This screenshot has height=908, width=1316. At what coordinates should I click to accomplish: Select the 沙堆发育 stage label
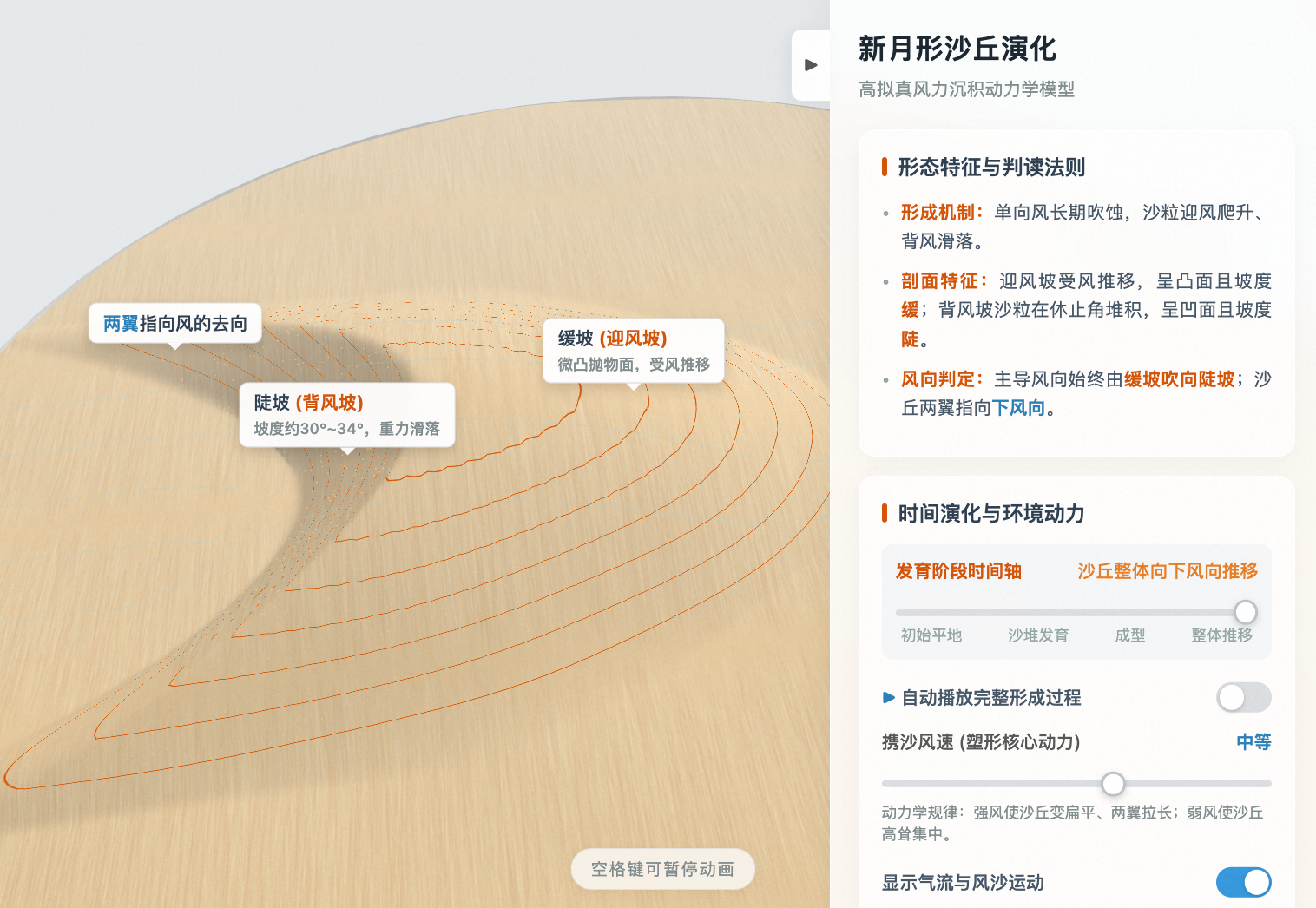(x=1038, y=635)
